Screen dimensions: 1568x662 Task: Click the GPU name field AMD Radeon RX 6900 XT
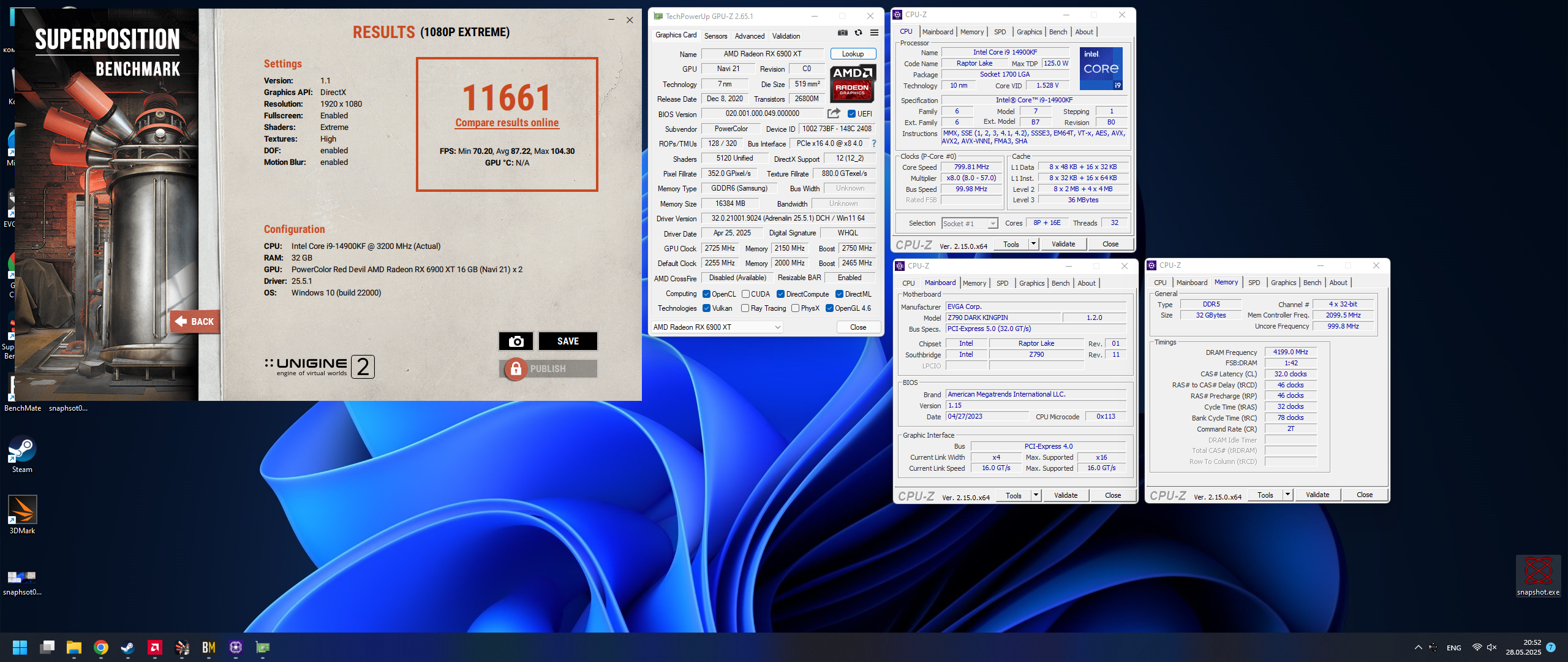coord(763,54)
